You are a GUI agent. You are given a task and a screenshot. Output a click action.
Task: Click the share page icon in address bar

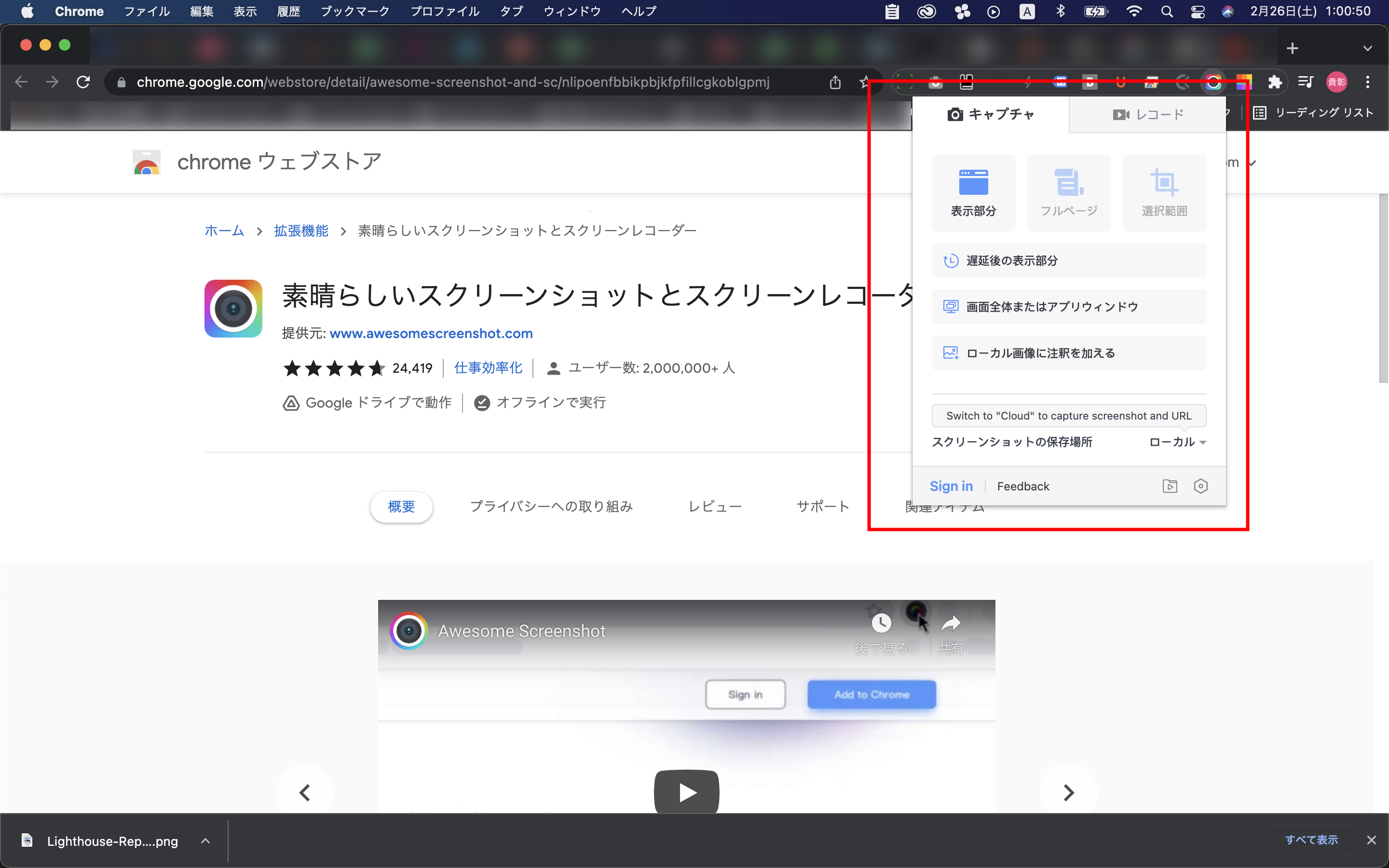(x=834, y=82)
